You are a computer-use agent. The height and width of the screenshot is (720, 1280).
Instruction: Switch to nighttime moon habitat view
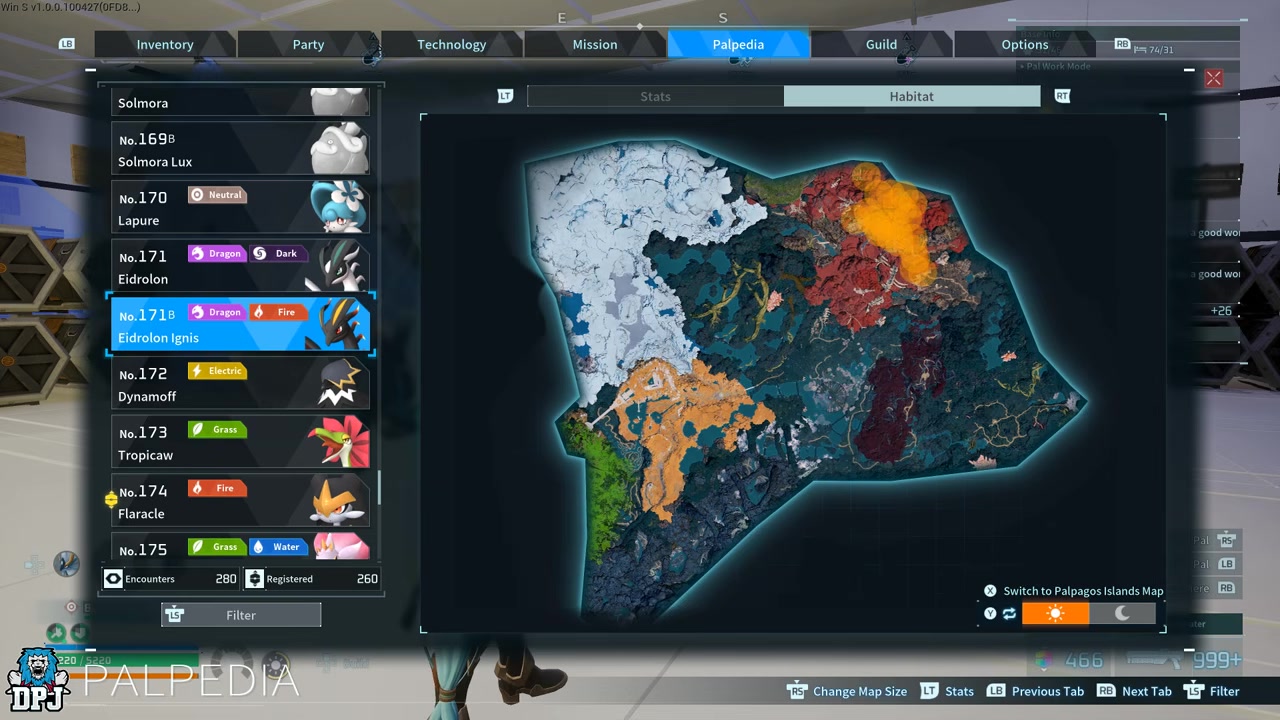[1122, 613]
